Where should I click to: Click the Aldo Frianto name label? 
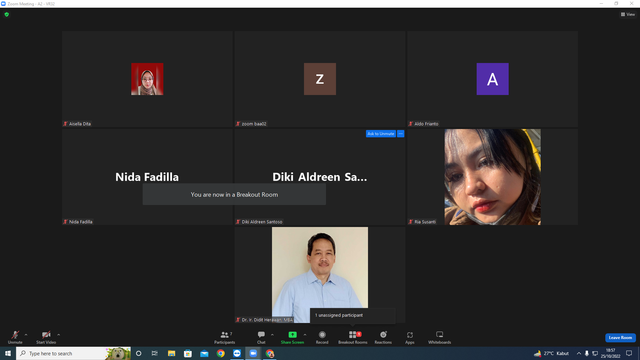click(x=426, y=124)
